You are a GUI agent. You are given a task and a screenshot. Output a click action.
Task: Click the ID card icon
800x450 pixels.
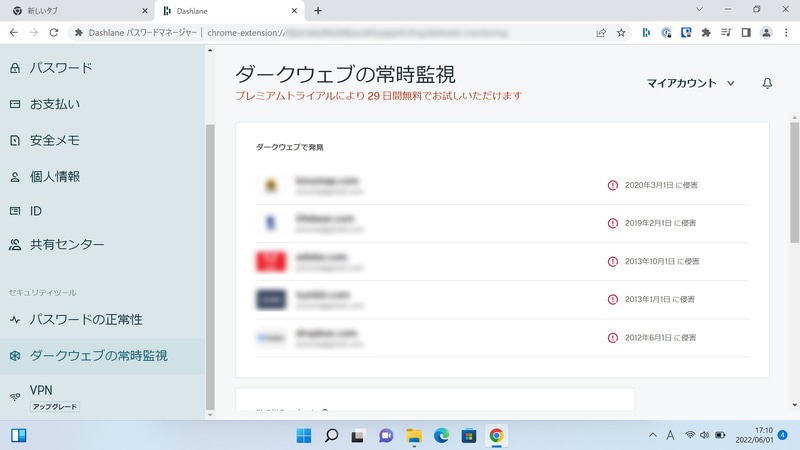point(15,211)
